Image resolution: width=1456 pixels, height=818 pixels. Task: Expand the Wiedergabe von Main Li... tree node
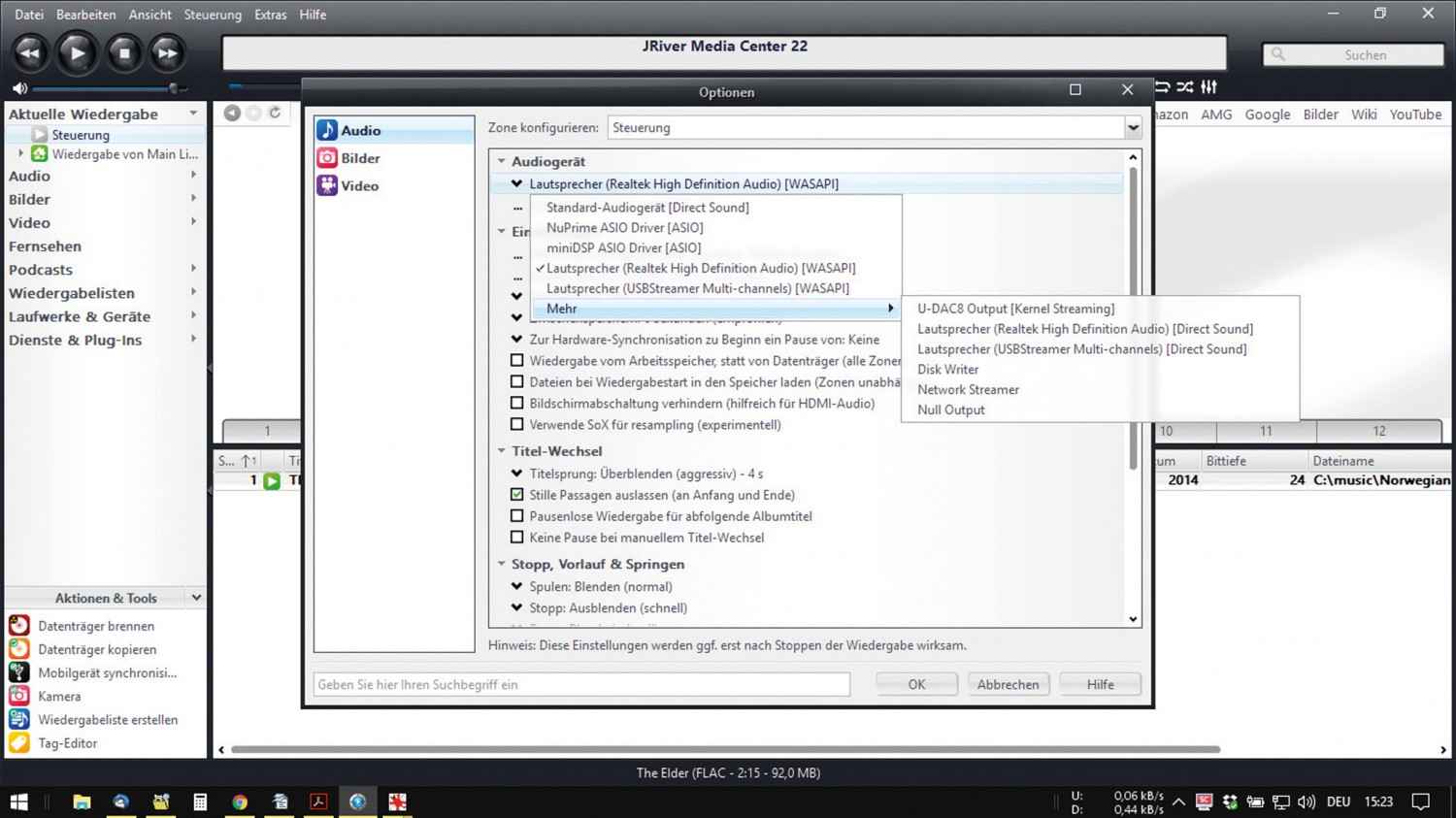20,153
